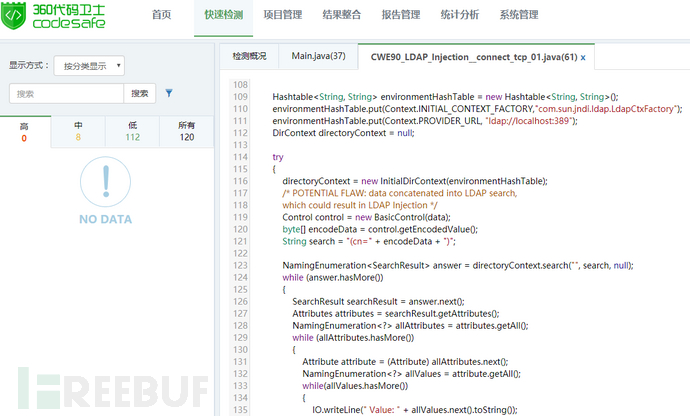Click 'DirContext directoryContext = null;' code line
690x416 pixels.
343,133
